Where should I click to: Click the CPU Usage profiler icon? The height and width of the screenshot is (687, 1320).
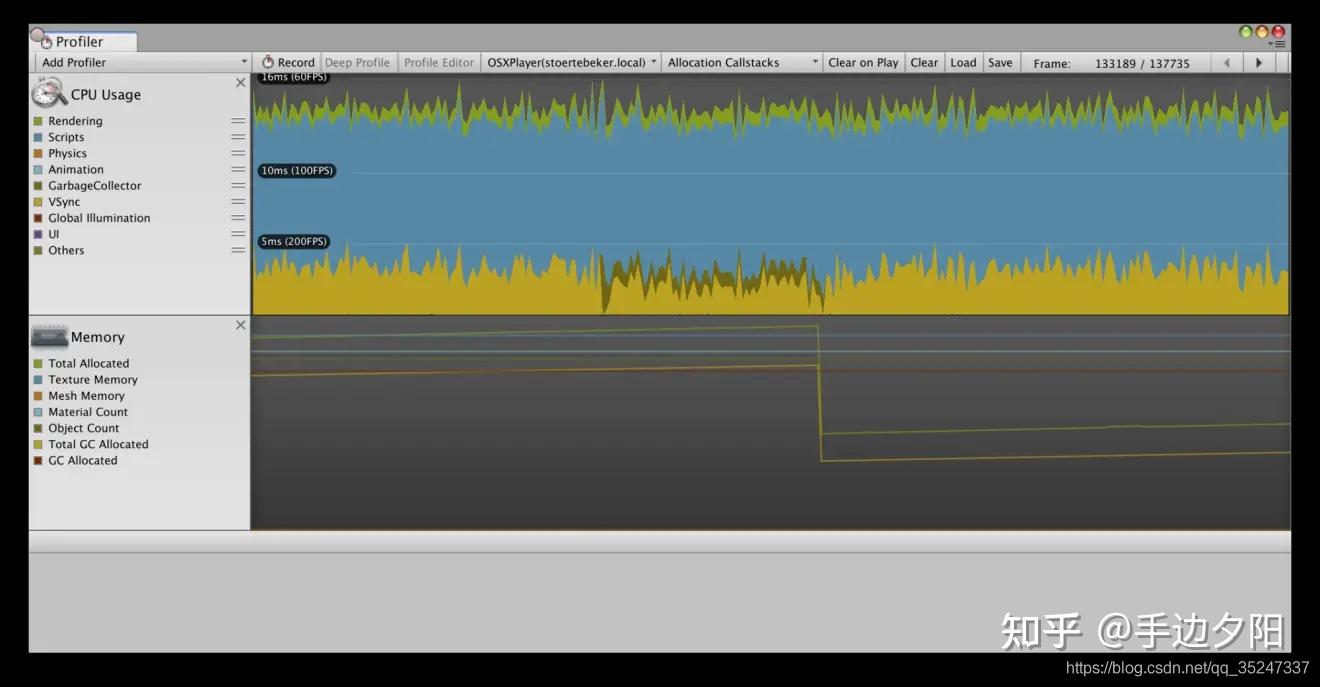pos(48,93)
